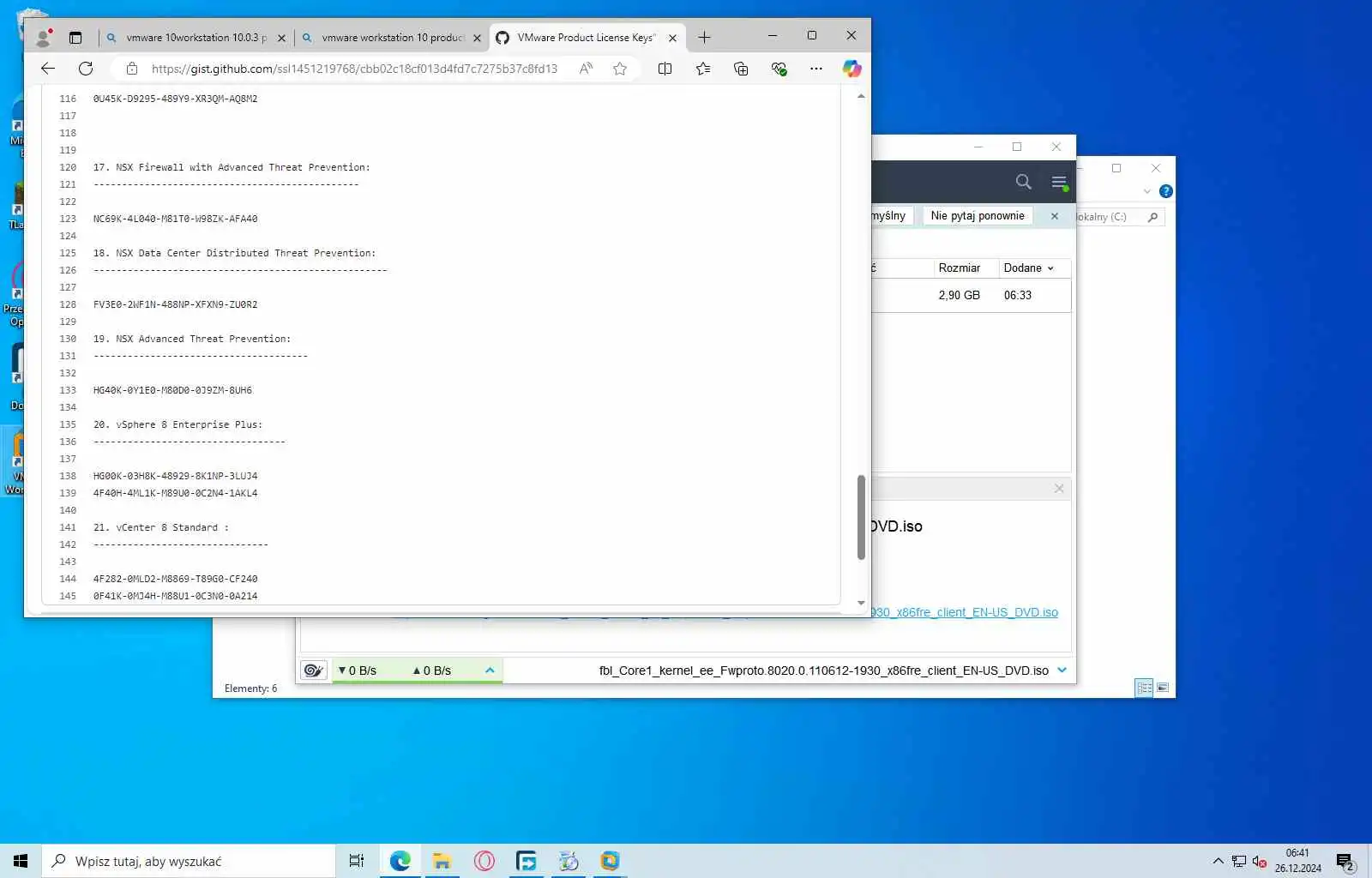1372x878 pixels.
Task: Click the gist page vertical scrollbar thumb
Action: [861, 517]
